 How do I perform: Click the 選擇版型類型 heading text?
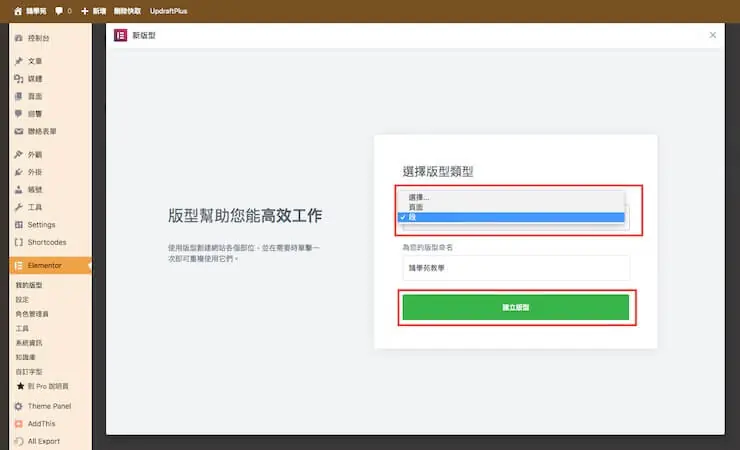438,172
